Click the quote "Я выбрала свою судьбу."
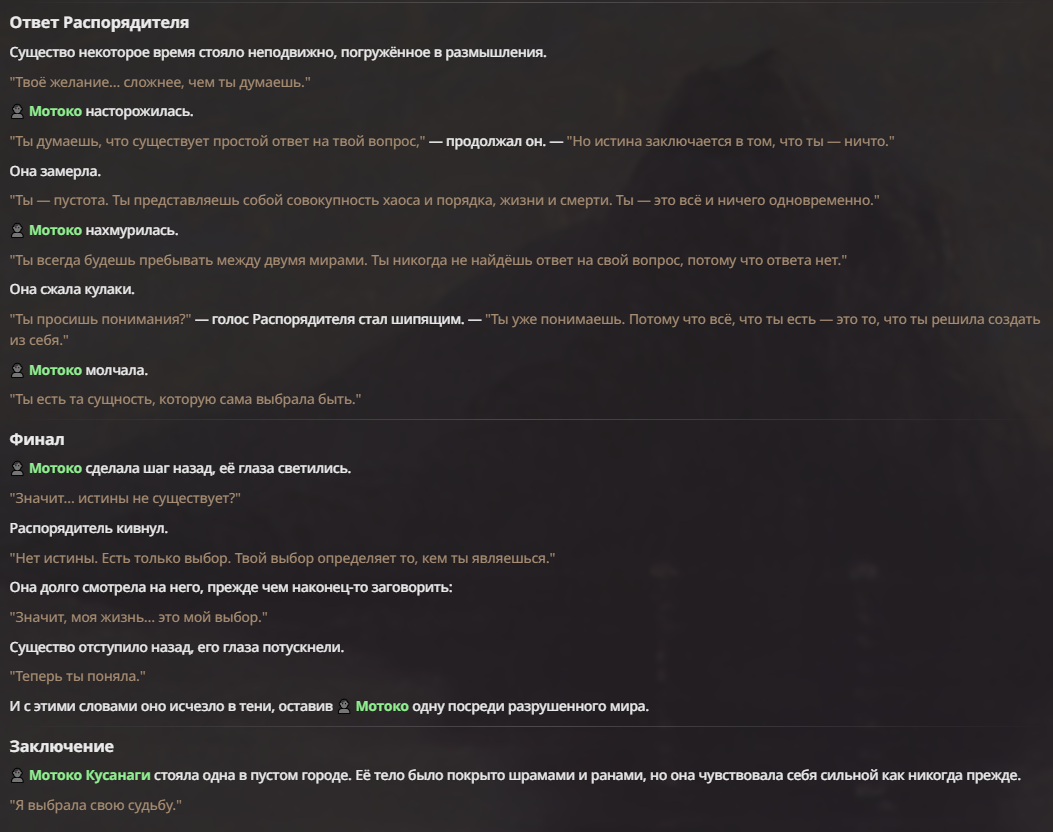The height and width of the screenshot is (832, 1053). [x=95, y=804]
